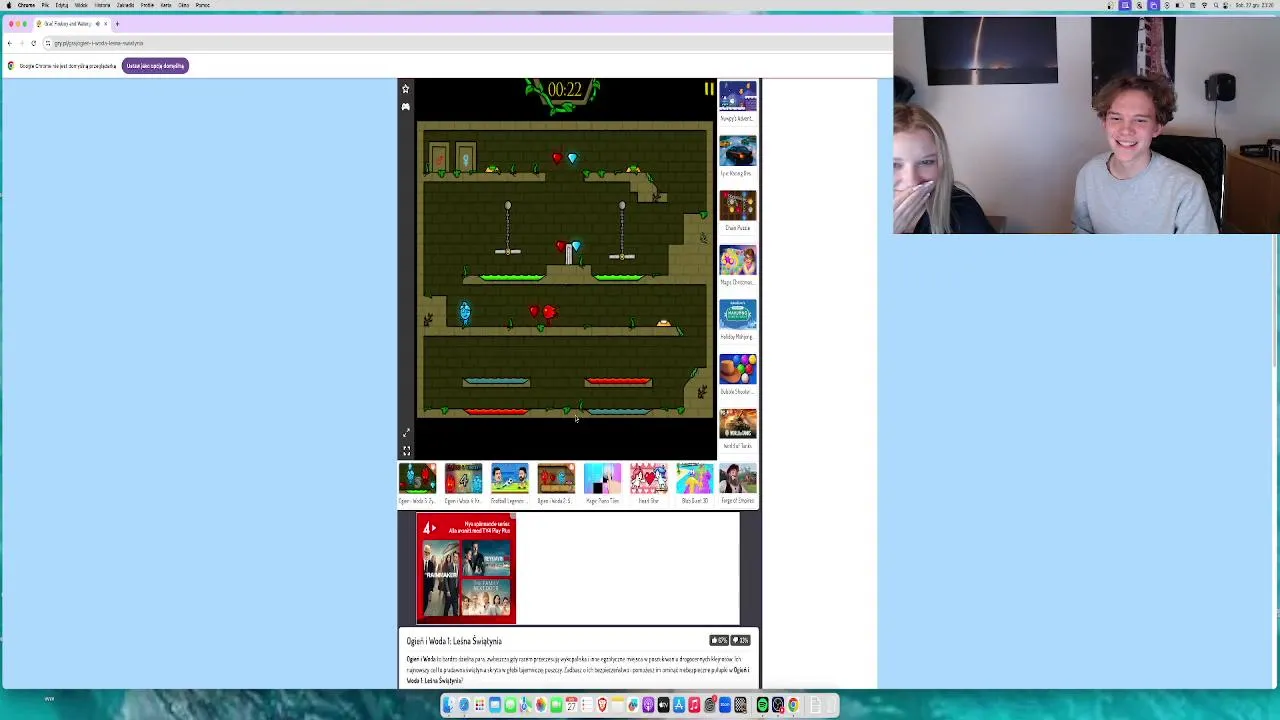
Task: Click the favorite star icon beside the game
Action: (405, 89)
